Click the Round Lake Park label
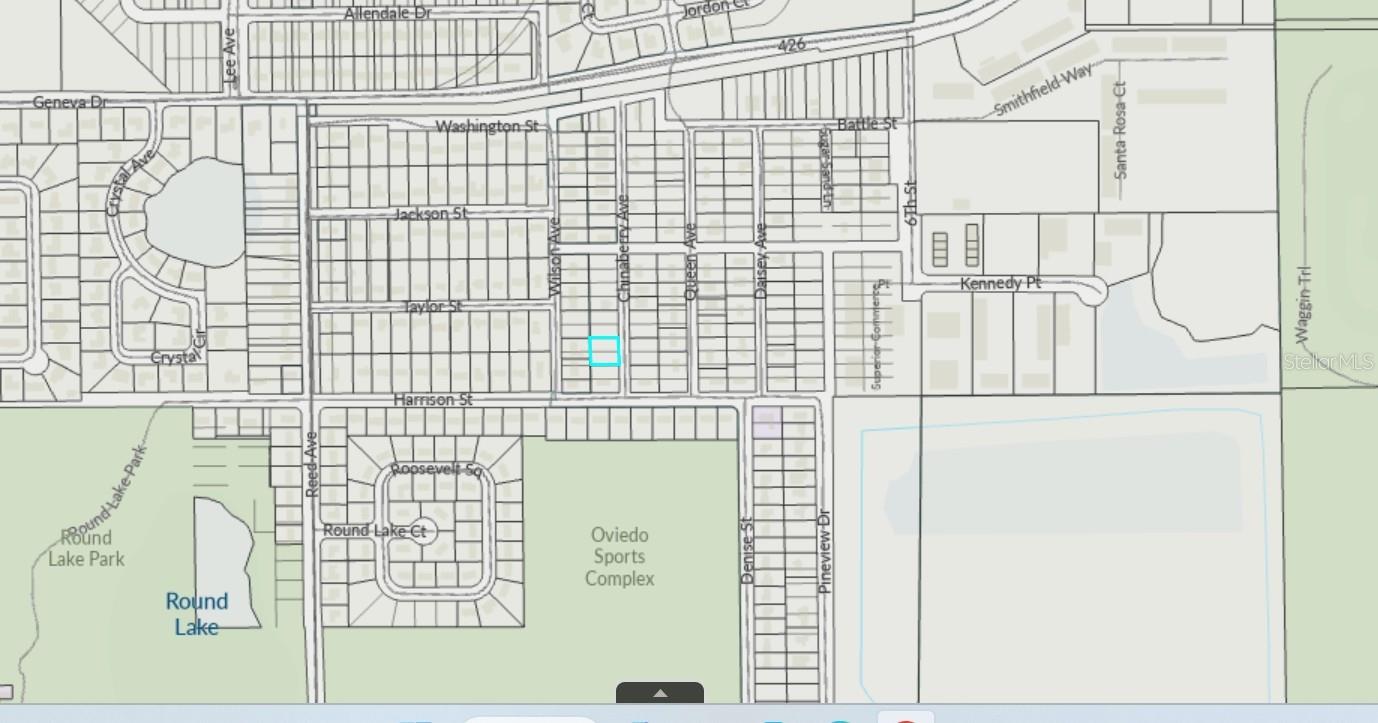 tap(88, 548)
